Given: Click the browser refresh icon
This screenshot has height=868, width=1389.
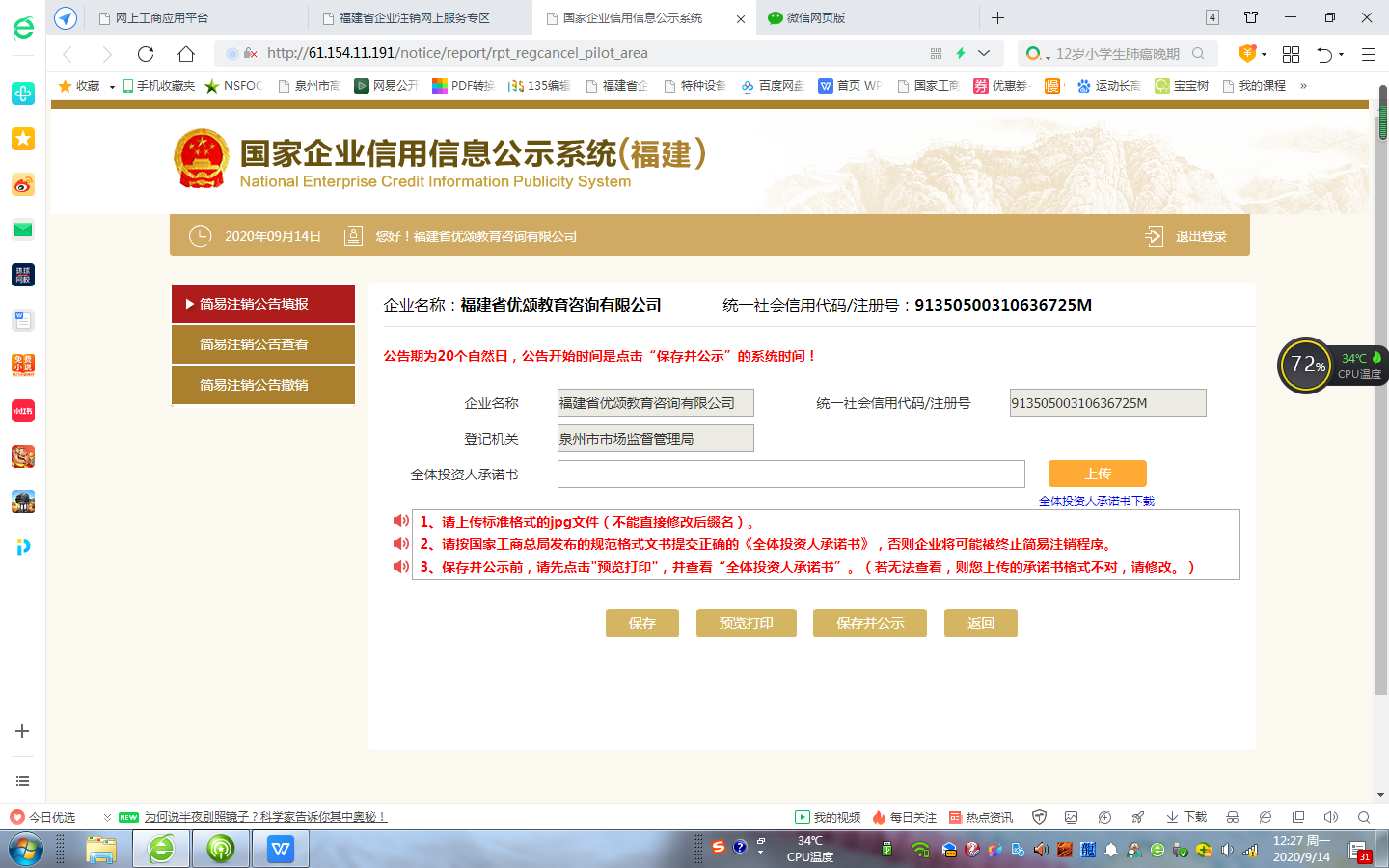Looking at the screenshot, I should pyautogui.click(x=146, y=54).
